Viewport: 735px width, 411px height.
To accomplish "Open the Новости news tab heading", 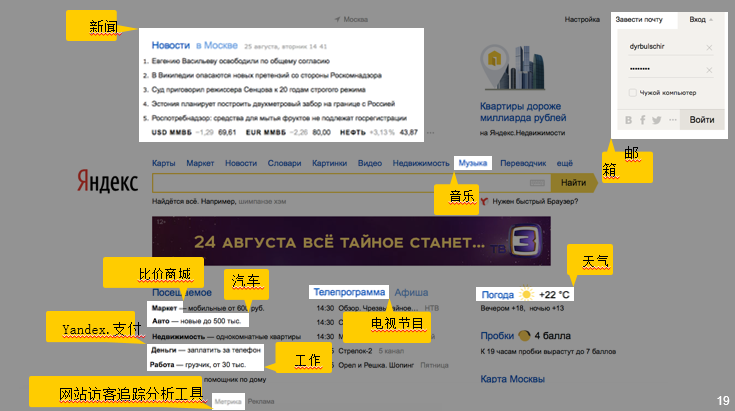I will tap(171, 45).
